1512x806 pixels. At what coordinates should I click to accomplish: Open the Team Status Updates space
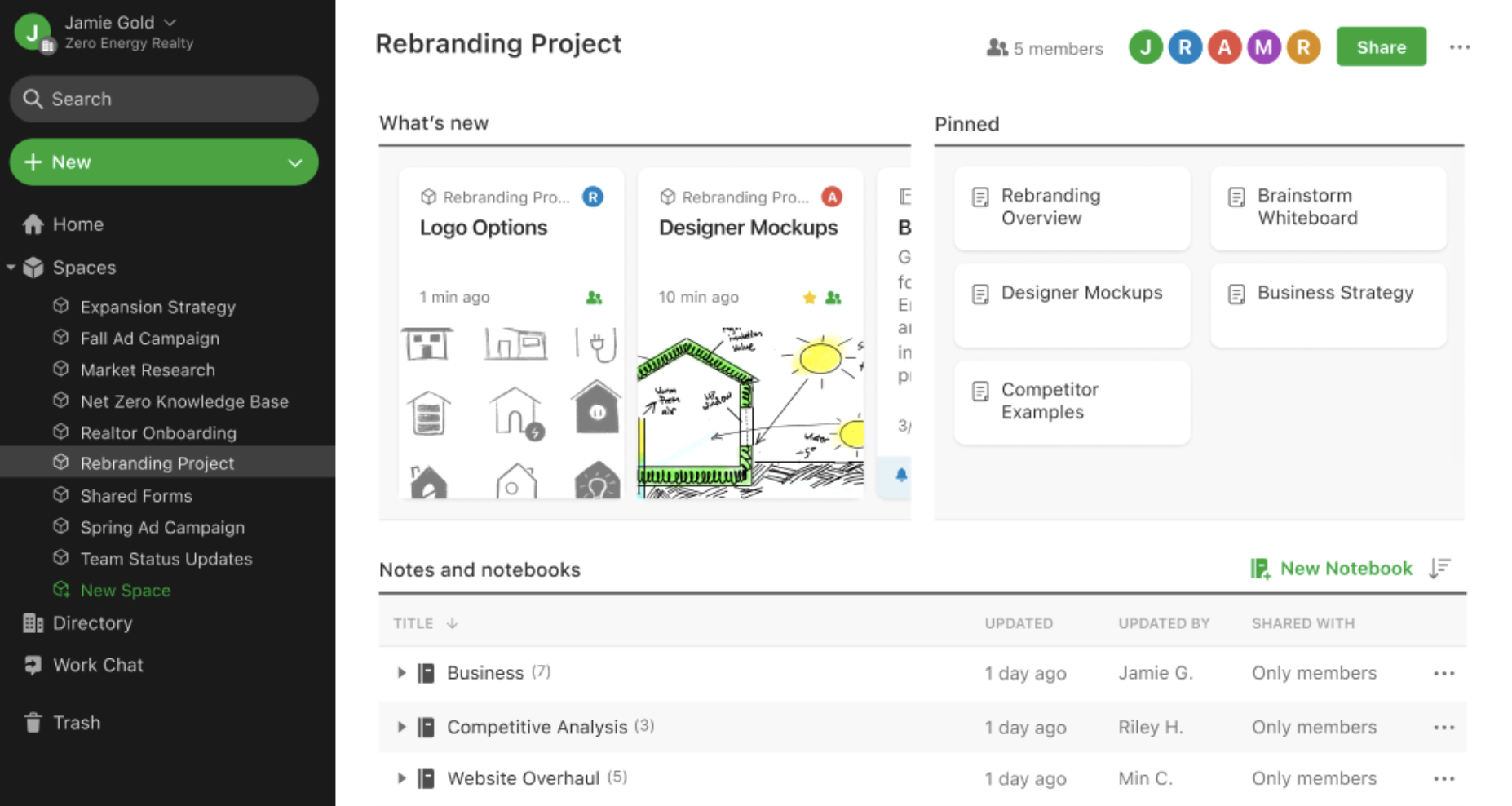tap(166, 559)
